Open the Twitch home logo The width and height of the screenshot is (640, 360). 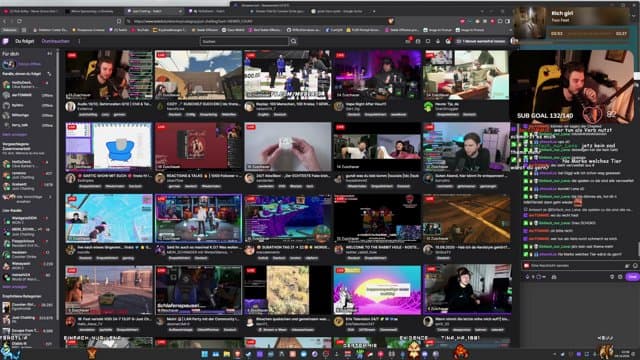[5, 41]
